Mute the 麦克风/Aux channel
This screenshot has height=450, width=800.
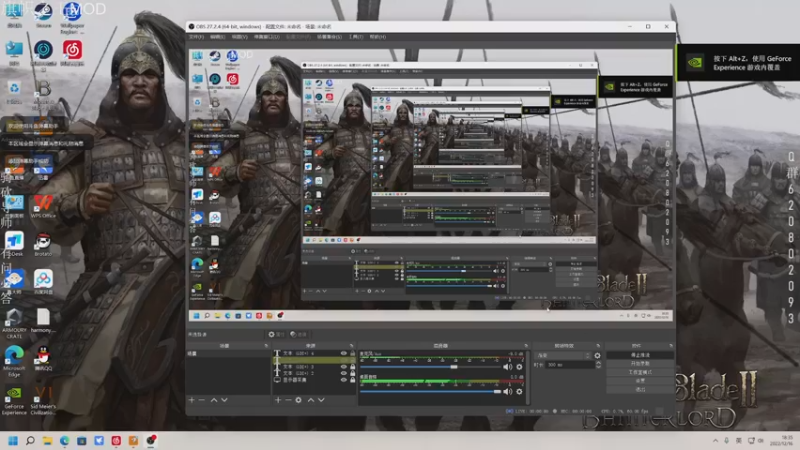[507, 367]
